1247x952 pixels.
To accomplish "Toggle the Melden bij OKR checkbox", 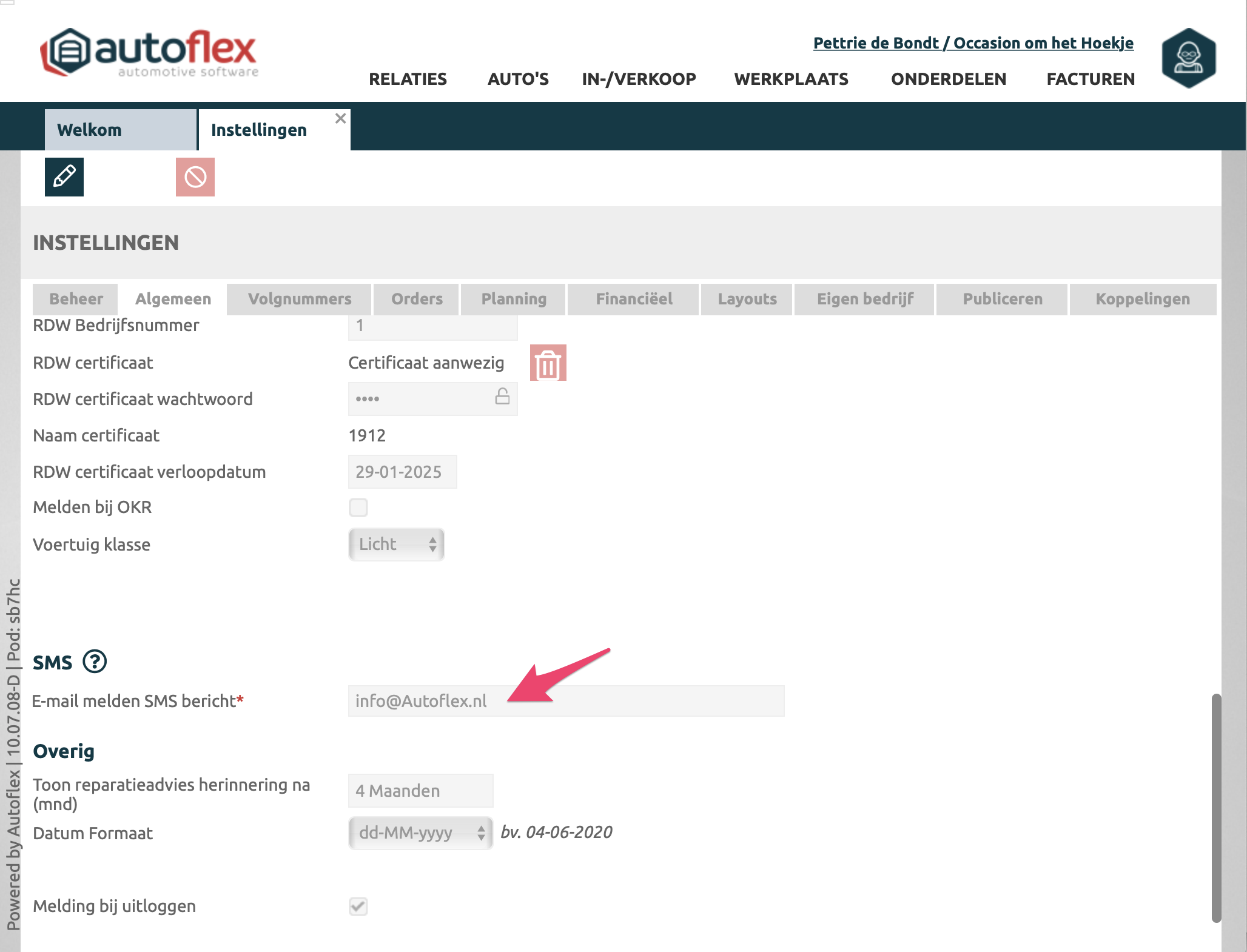I will (x=358, y=508).
